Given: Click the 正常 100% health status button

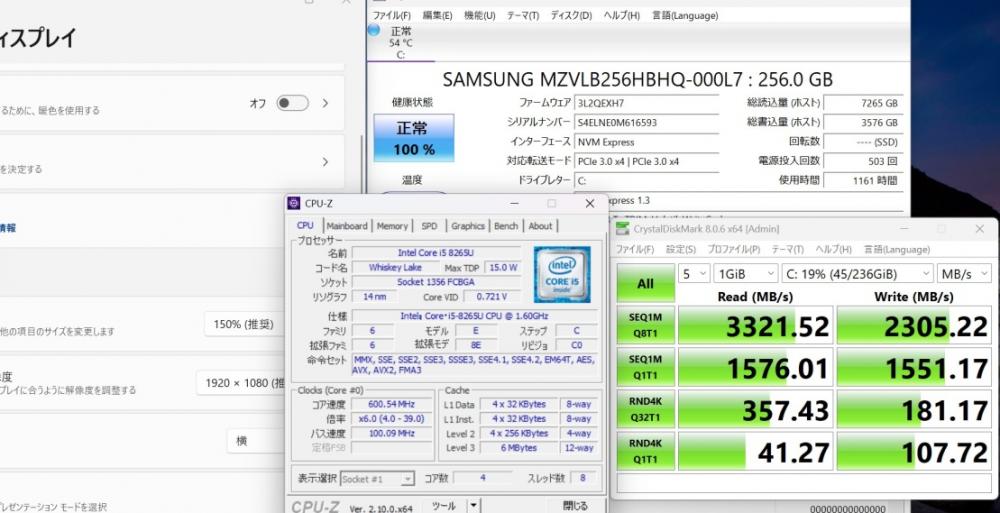Looking at the screenshot, I should tap(414, 138).
